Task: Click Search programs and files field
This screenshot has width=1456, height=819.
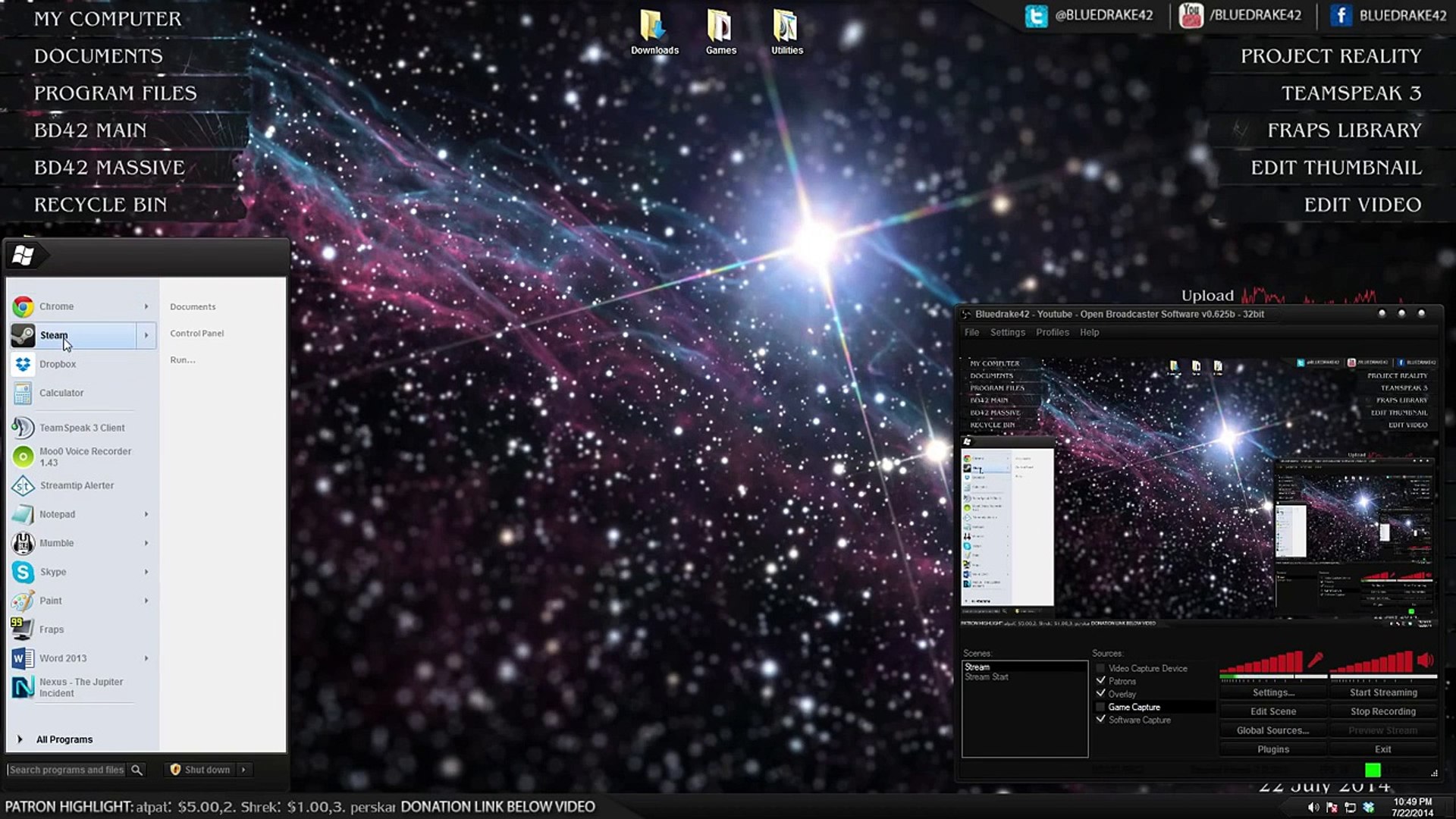Action: 67,770
